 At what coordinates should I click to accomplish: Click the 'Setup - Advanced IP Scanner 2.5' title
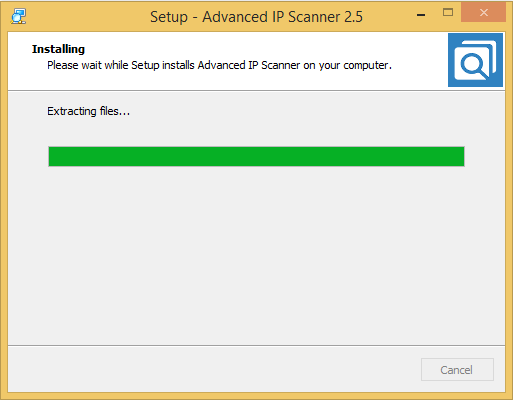(256, 17)
